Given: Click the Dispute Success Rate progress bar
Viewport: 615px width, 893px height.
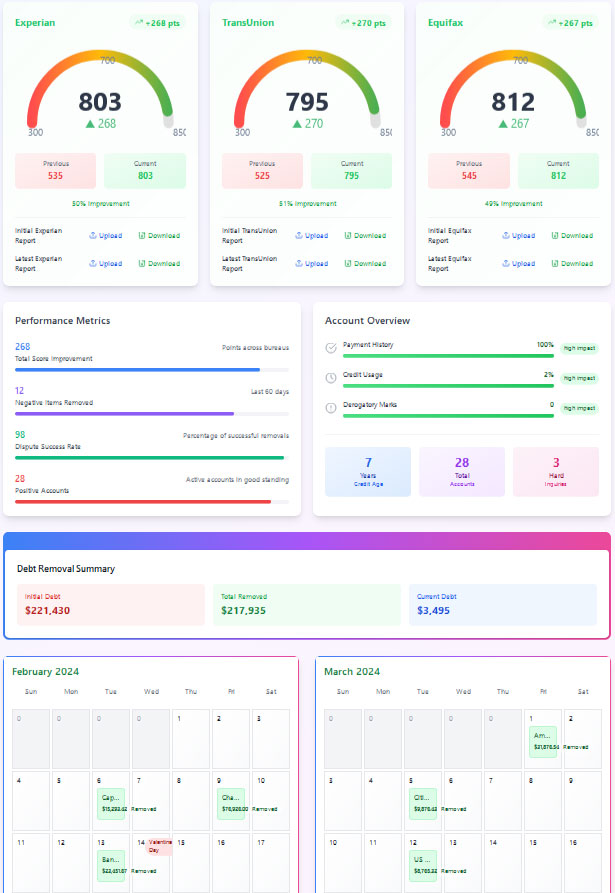Looking at the screenshot, I should tap(152, 458).
